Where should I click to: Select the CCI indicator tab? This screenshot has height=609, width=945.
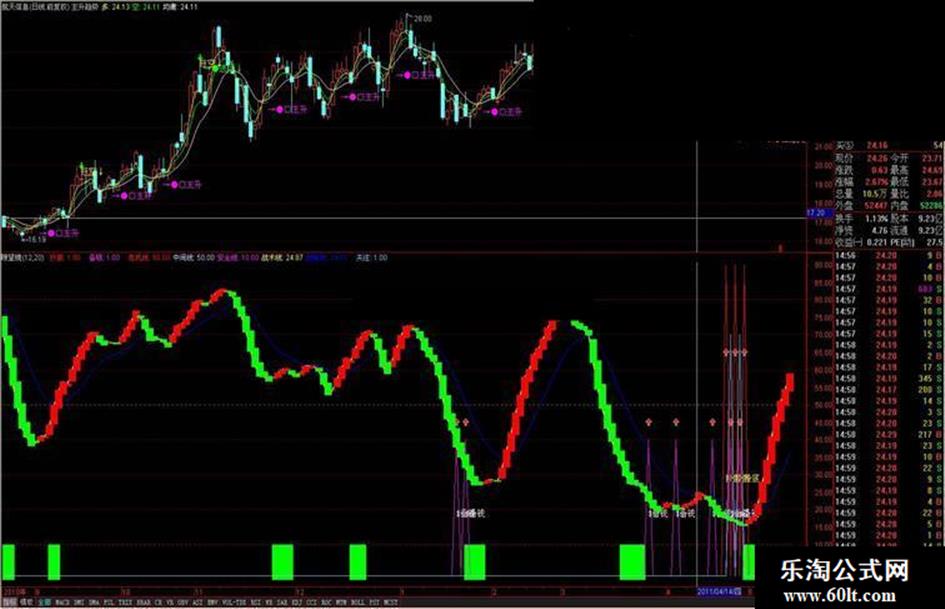pos(312,602)
